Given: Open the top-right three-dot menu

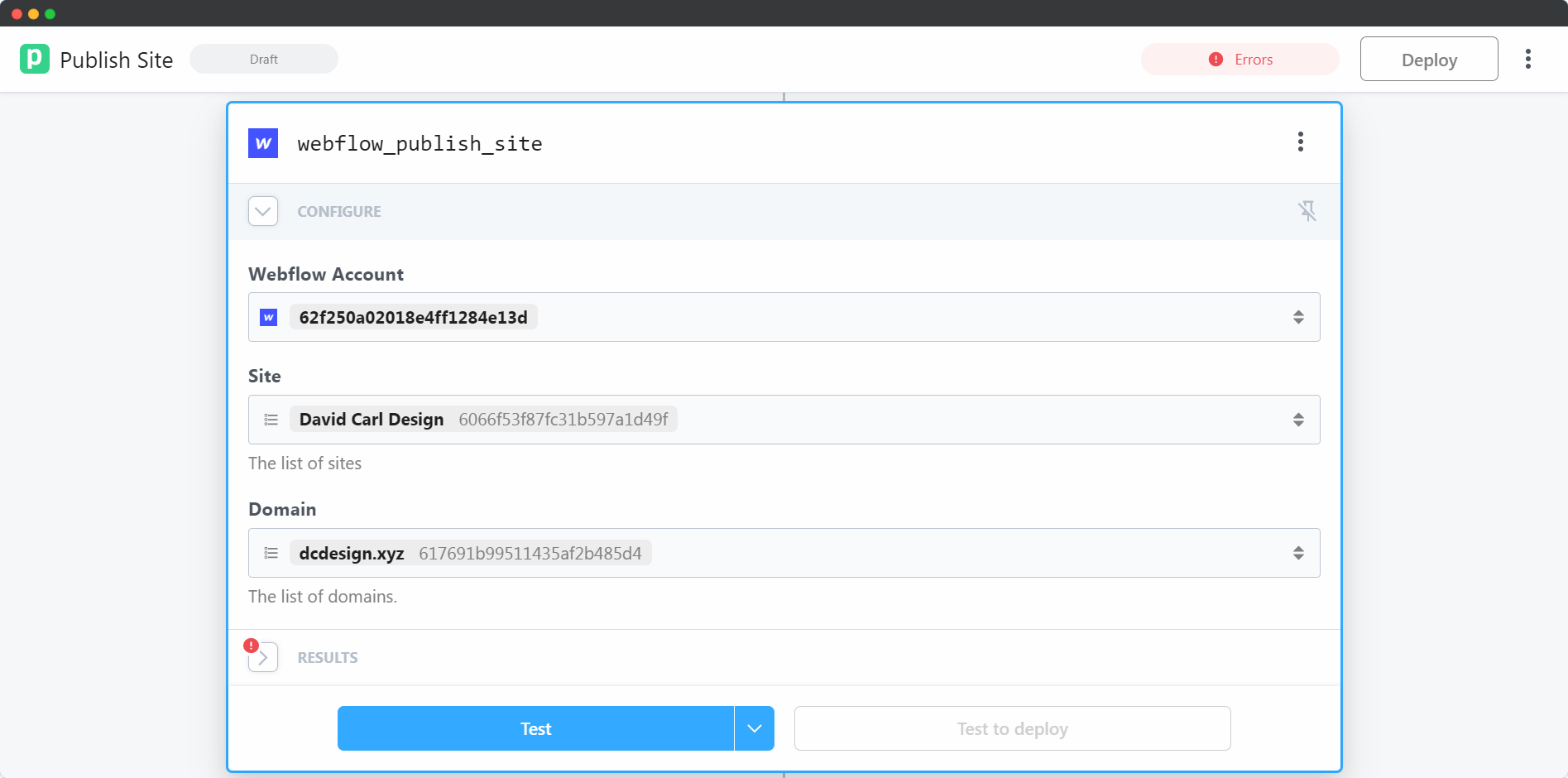Looking at the screenshot, I should (x=1528, y=59).
